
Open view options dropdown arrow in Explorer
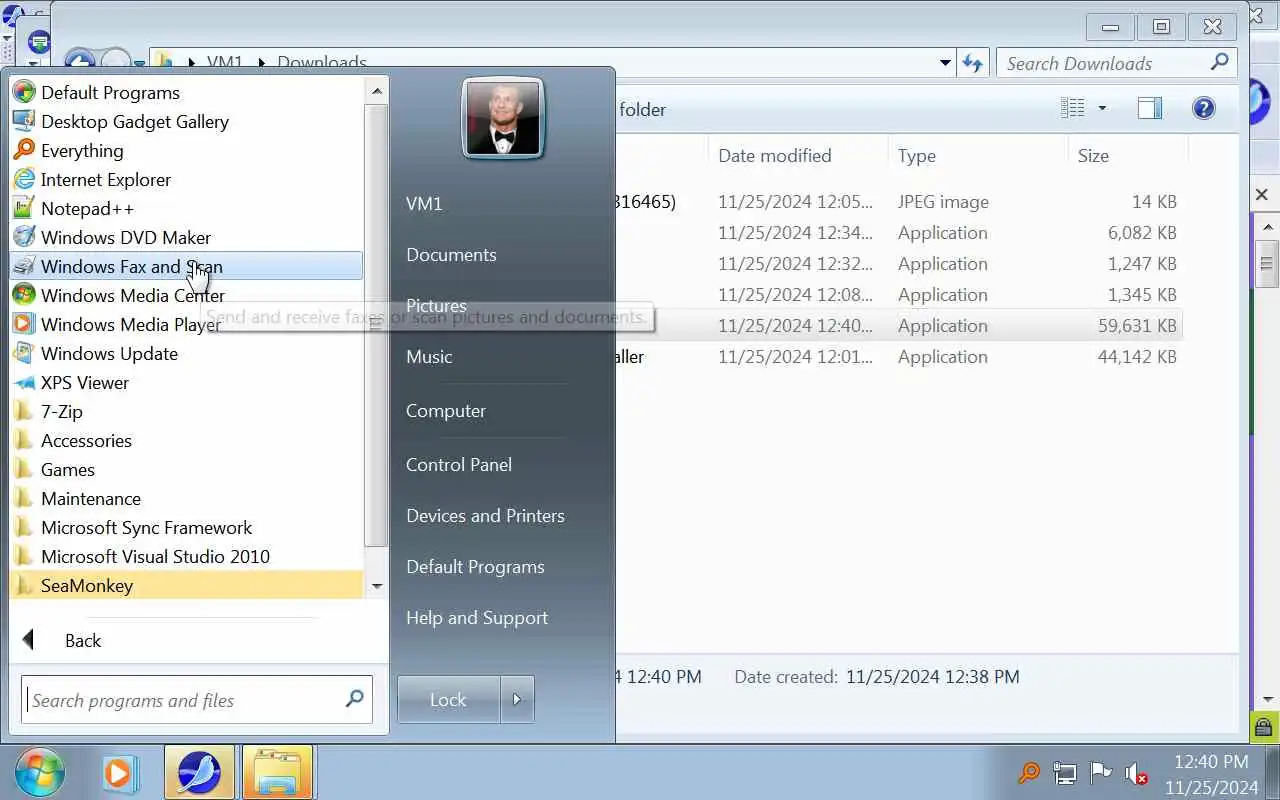1102,108
